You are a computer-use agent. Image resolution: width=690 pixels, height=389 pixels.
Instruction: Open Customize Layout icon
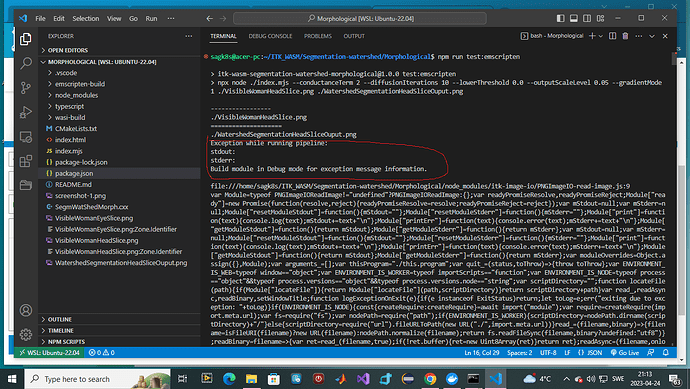tap(601, 18)
